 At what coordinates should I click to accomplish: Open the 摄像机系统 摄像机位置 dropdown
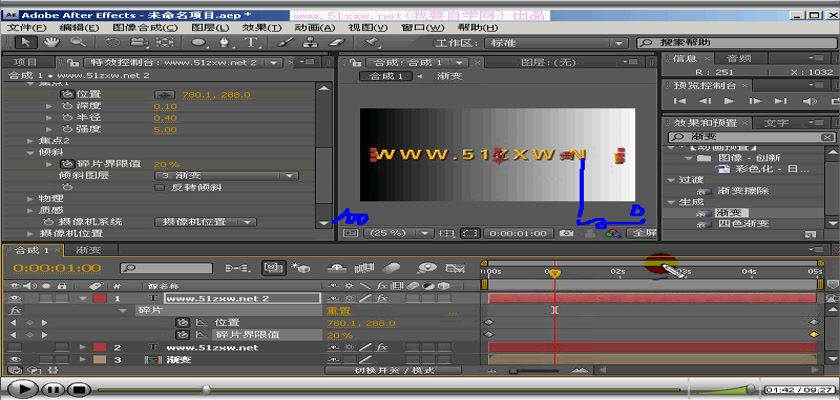click(x=205, y=222)
